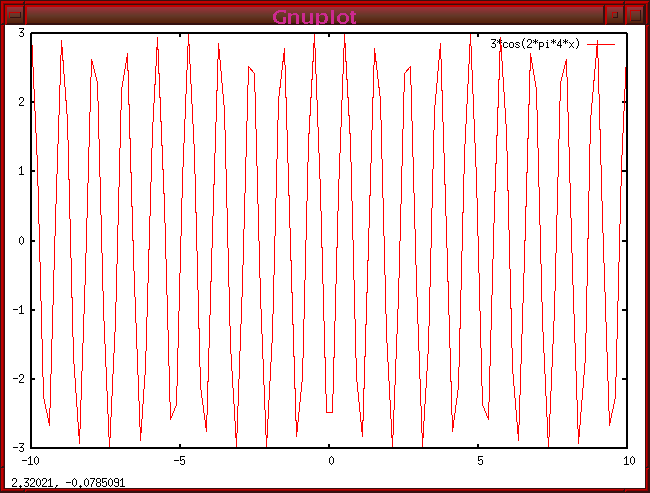Click the red legend line sample
Viewport: 650px width, 493px height.
pos(600,44)
